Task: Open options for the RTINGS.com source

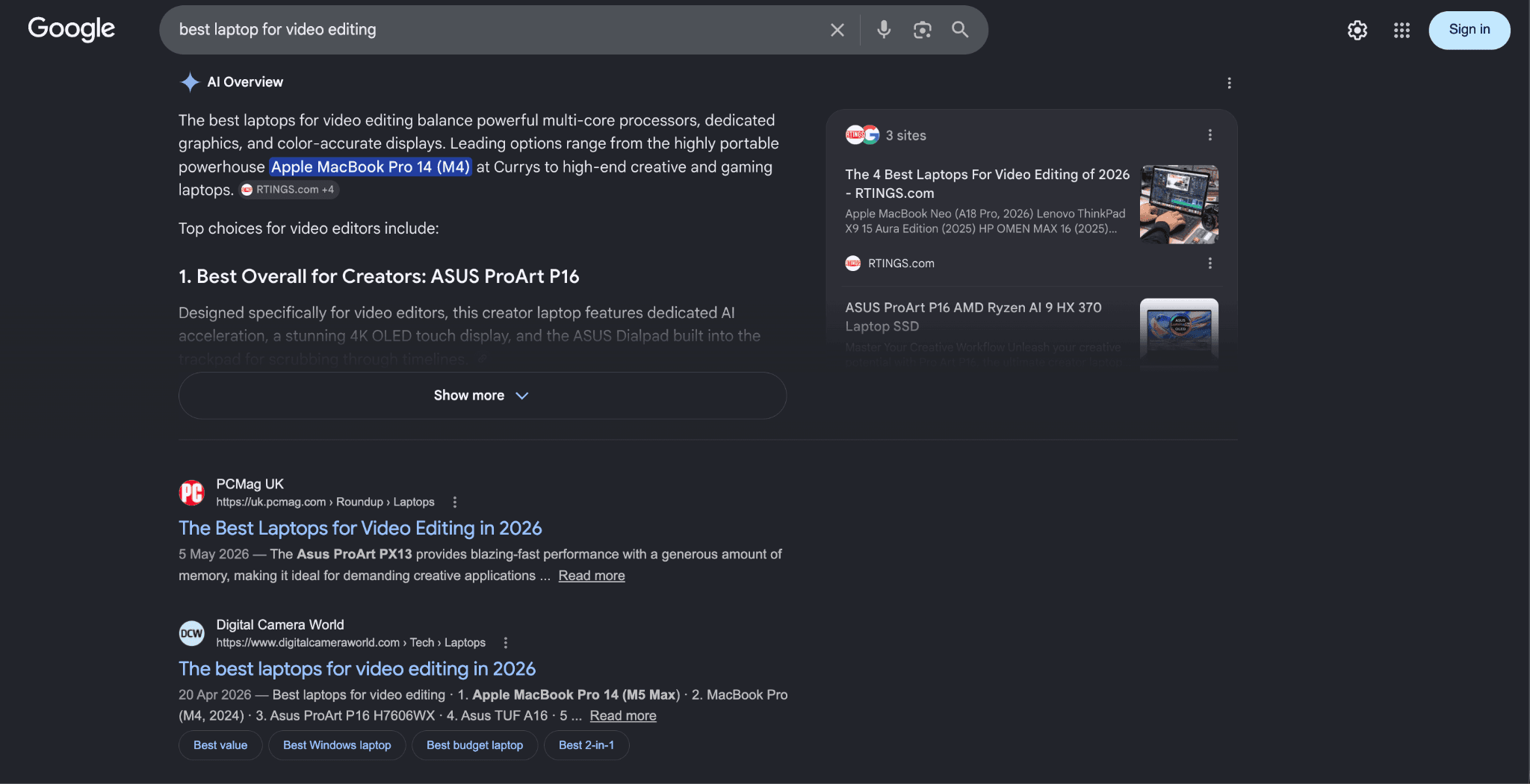Action: 1210,264
